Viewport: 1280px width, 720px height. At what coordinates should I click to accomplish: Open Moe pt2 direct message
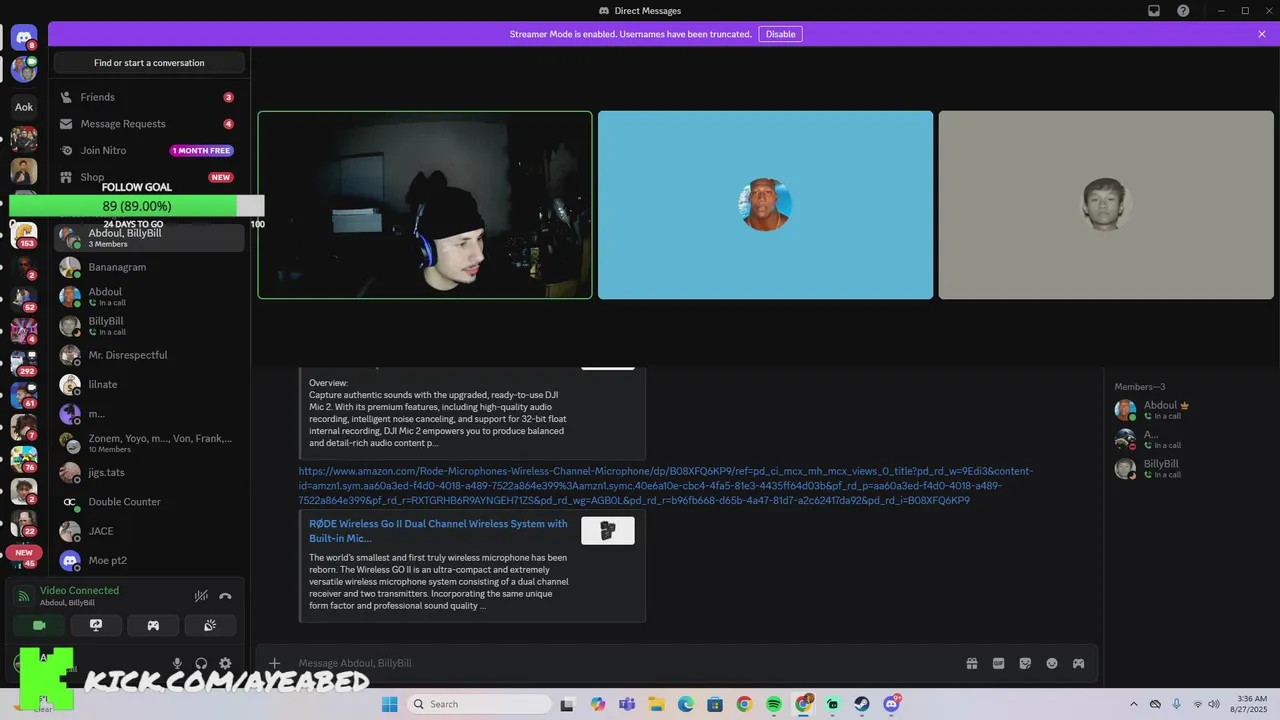(149, 560)
